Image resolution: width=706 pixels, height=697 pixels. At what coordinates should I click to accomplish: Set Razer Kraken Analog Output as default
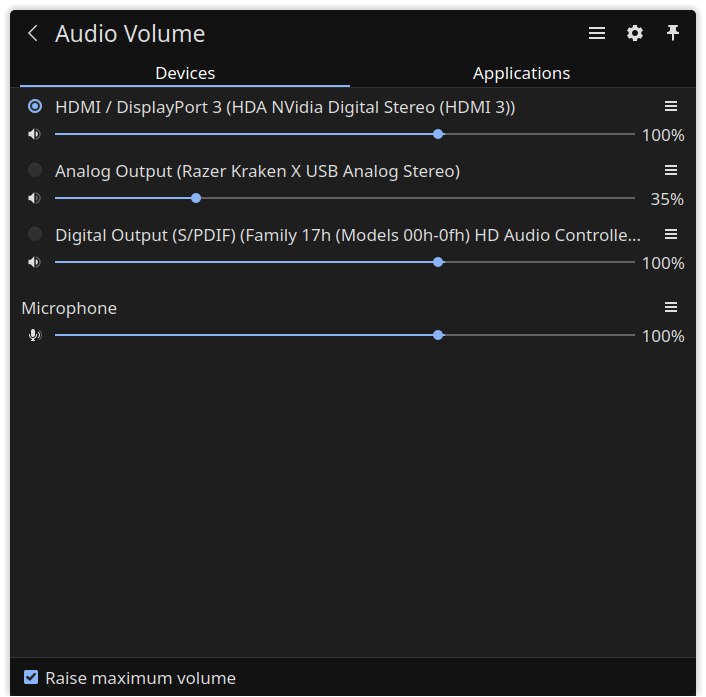[x=35, y=170]
